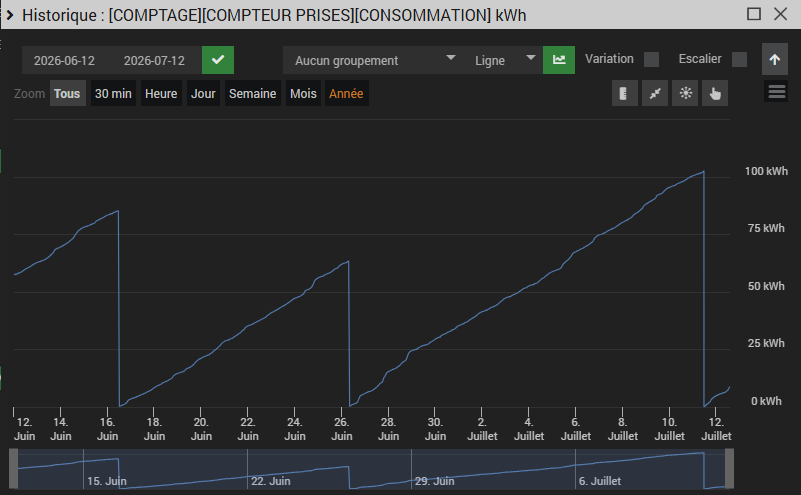Image resolution: width=801 pixels, height=495 pixels.
Task: Click the 26. Juin x-axis label
Action: point(342,429)
